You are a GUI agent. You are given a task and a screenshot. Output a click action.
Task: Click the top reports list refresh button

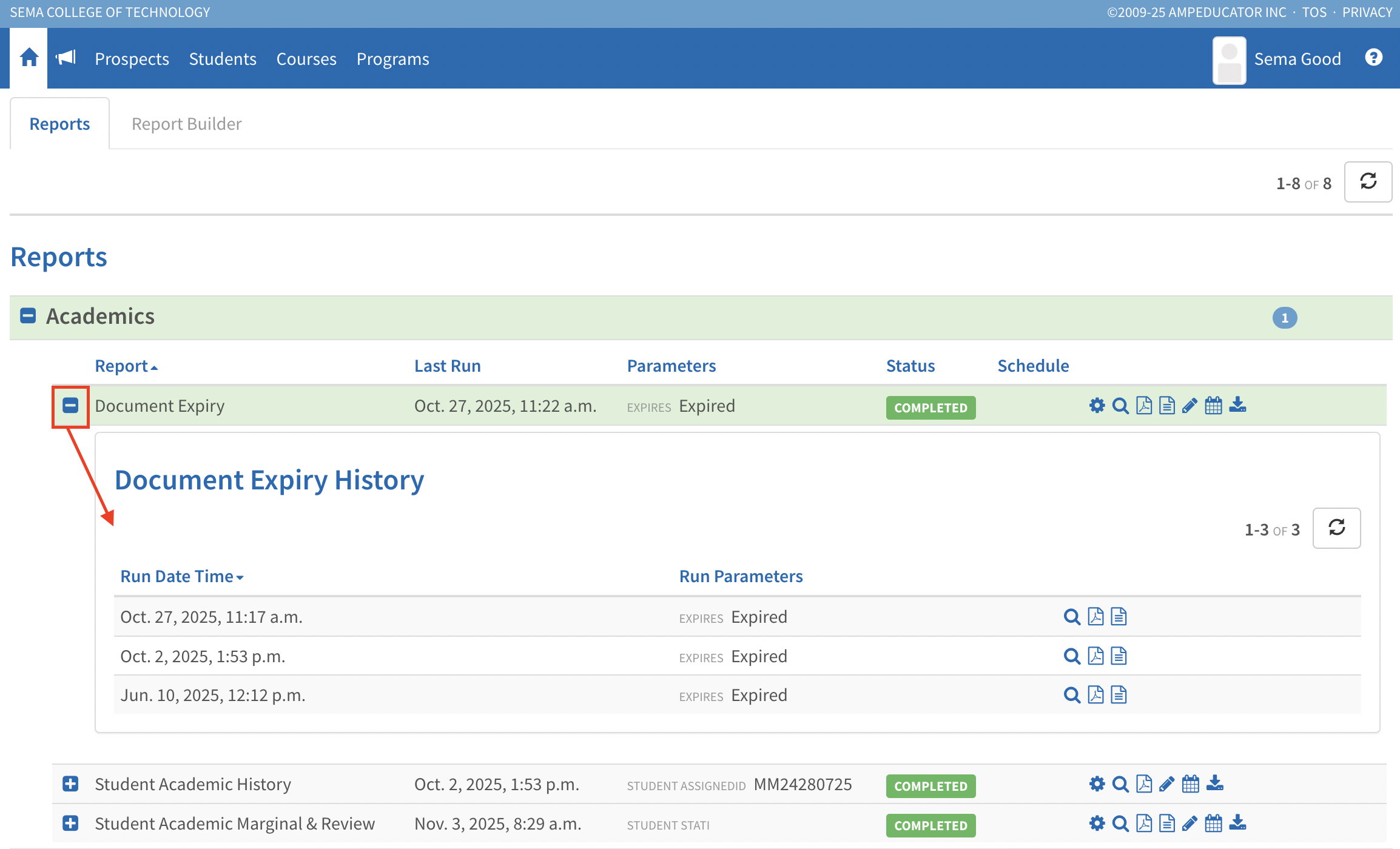pyautogui.click(x=1368, y=182)
